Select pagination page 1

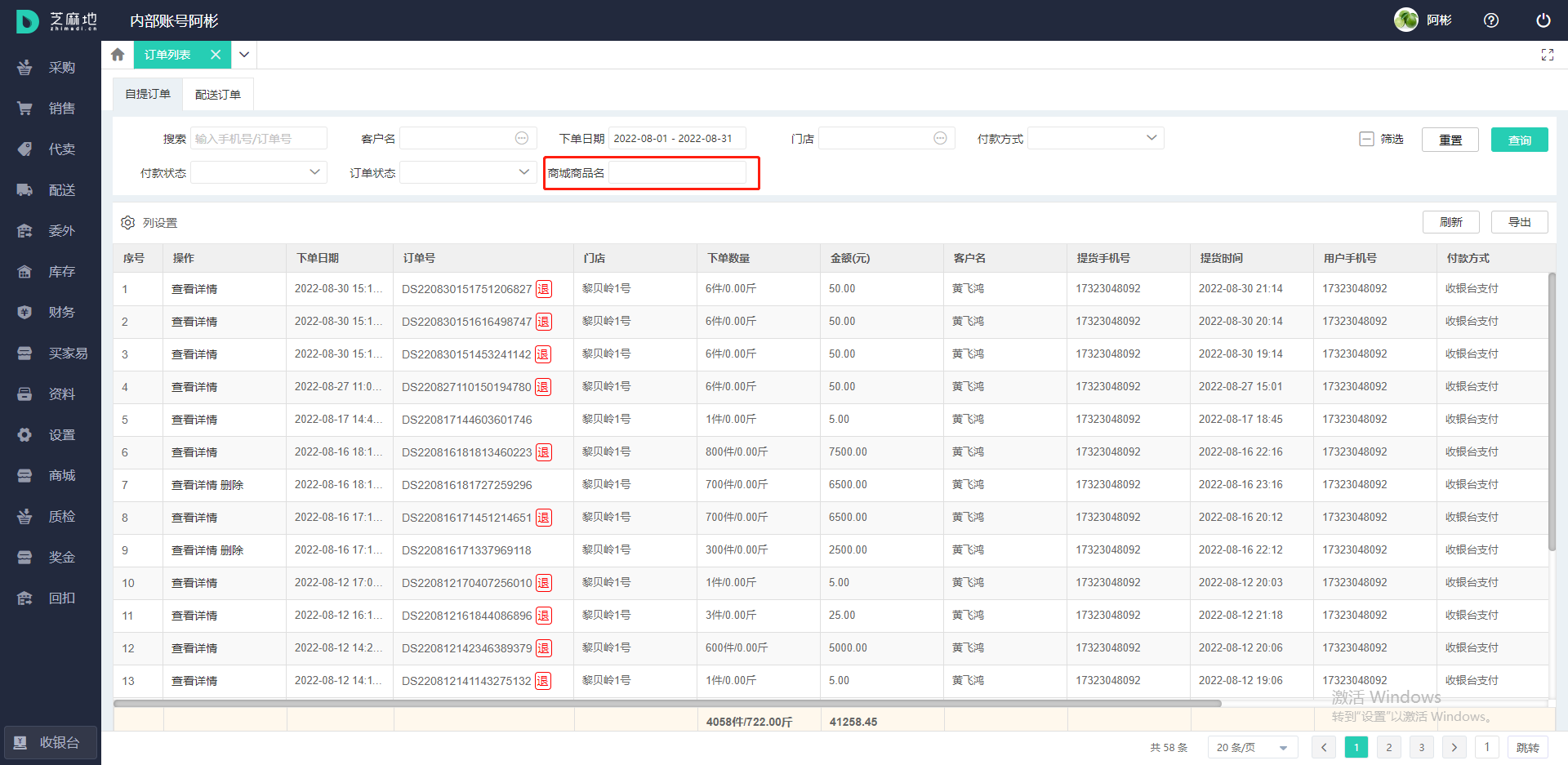(x=1356, y=747)
